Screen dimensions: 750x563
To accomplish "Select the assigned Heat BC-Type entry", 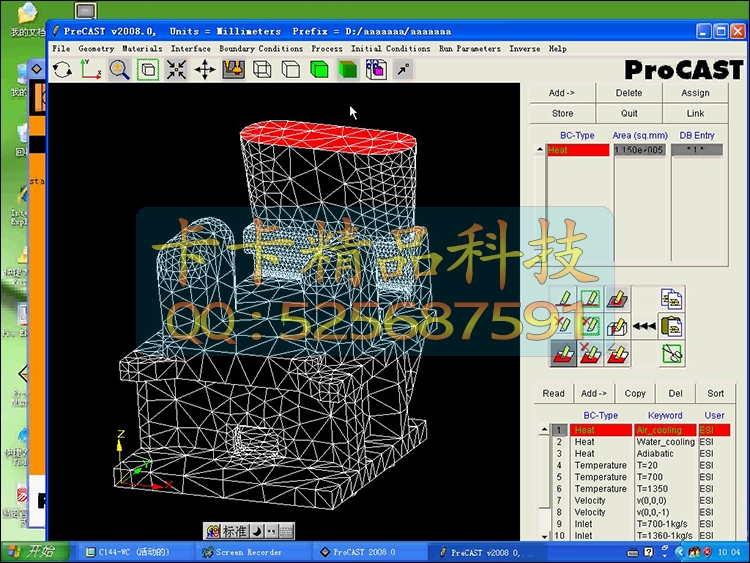I will (x=578, y=150).
